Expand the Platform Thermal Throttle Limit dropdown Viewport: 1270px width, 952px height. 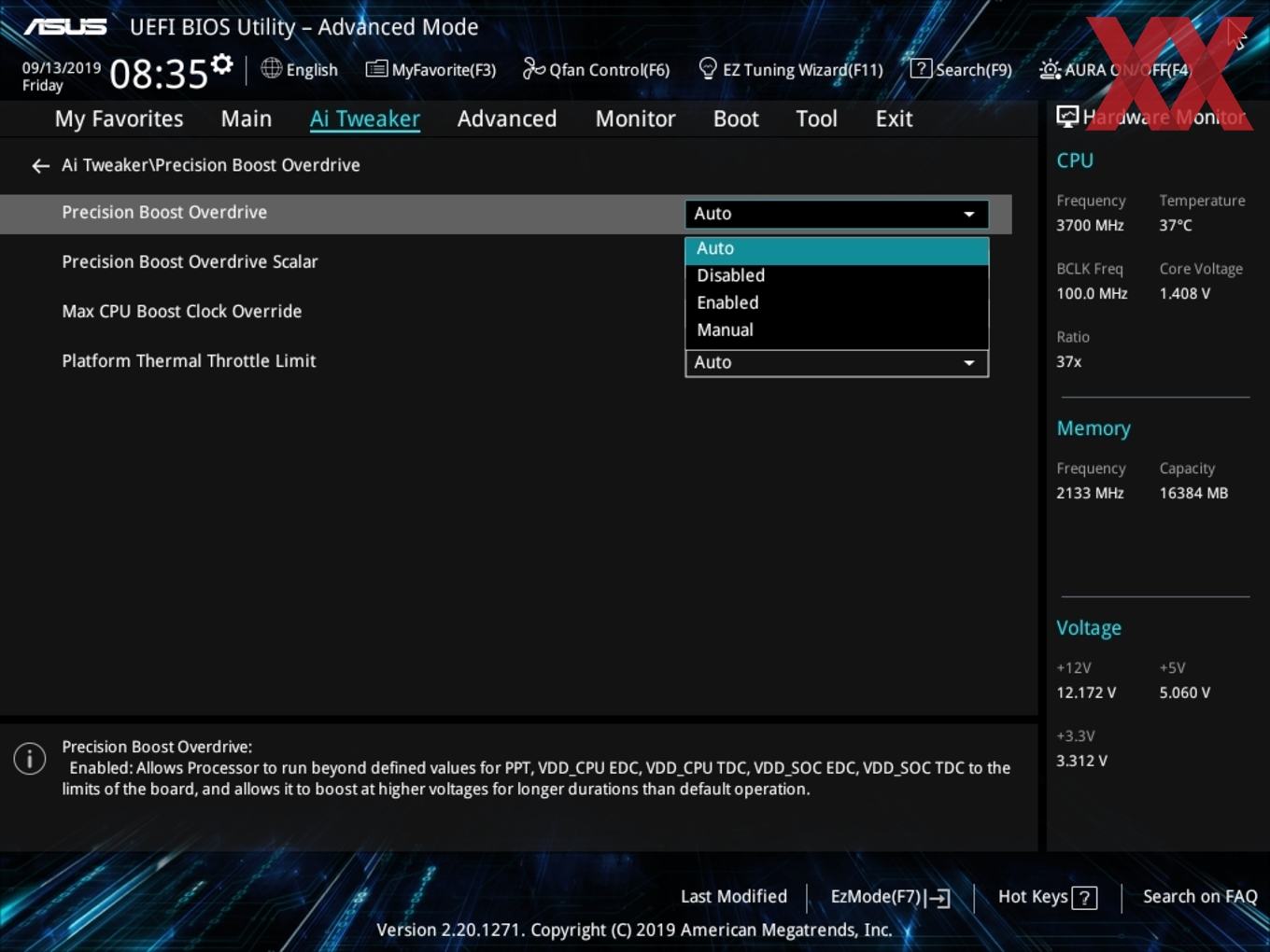click(837, 363)
